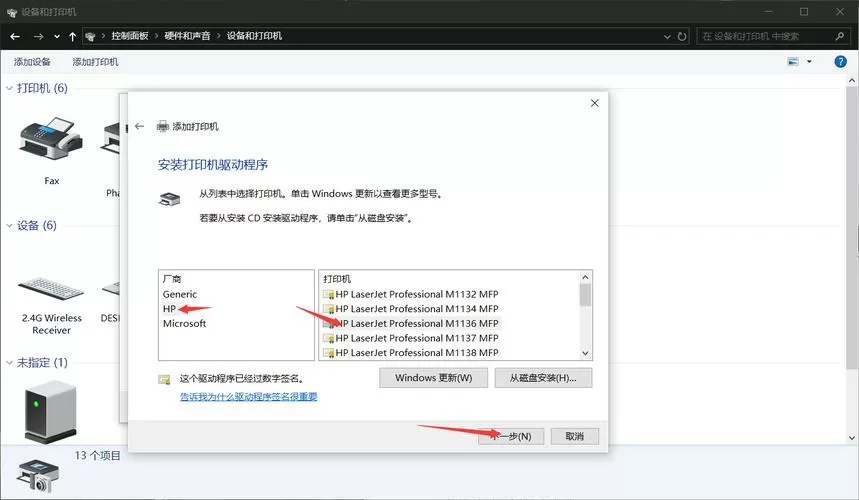
Task: Click 添加设备 in toolbar
Action: coord(32,62)
